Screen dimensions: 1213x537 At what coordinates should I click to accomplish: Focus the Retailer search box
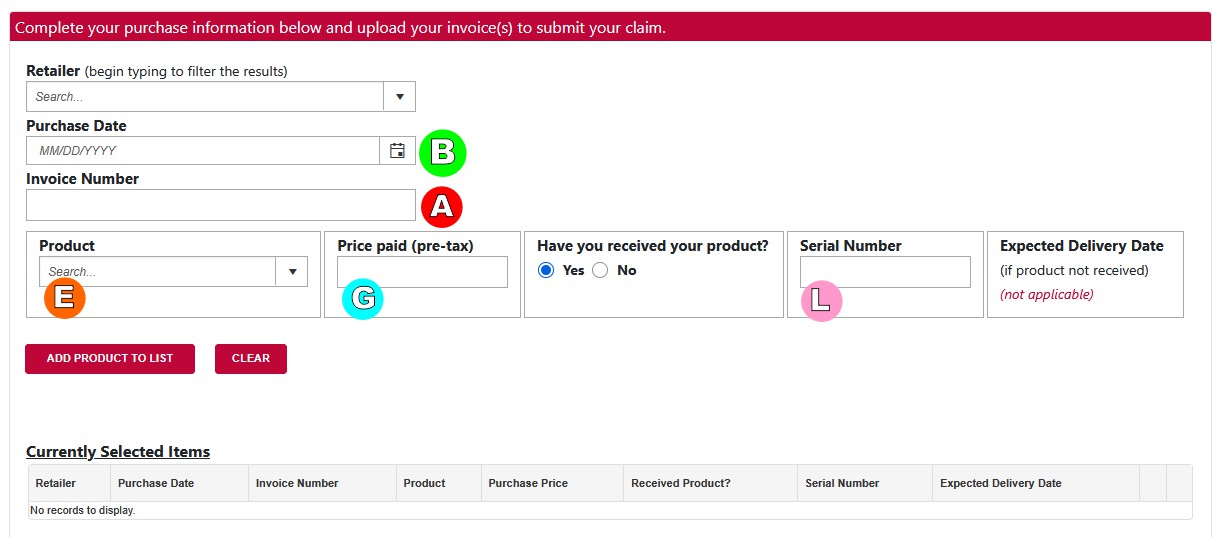(205, 97)
